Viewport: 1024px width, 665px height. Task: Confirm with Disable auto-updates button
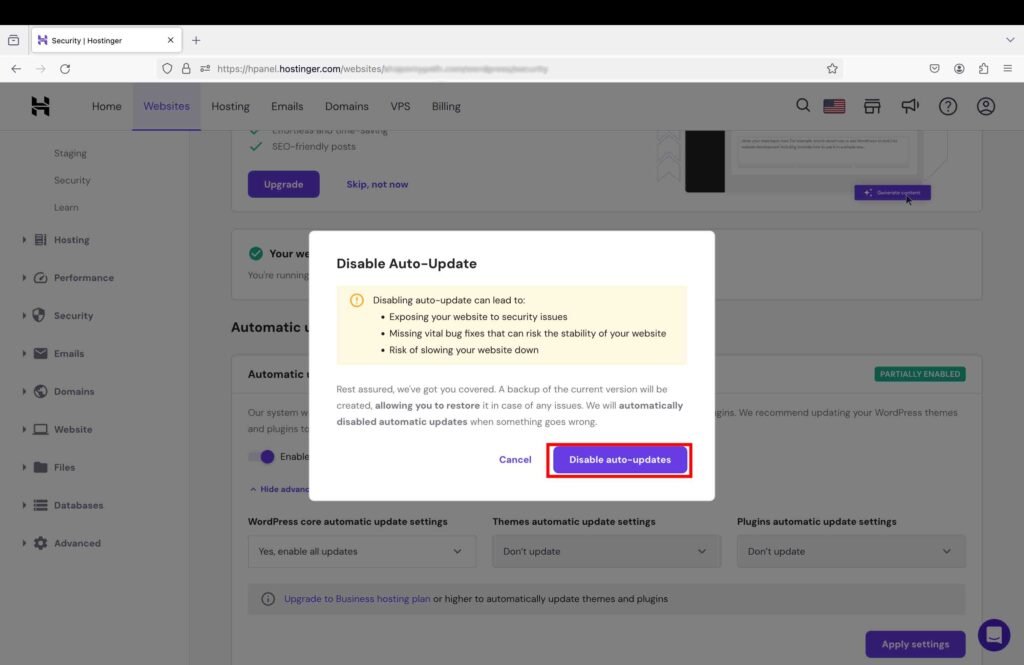tap(620, 460)
